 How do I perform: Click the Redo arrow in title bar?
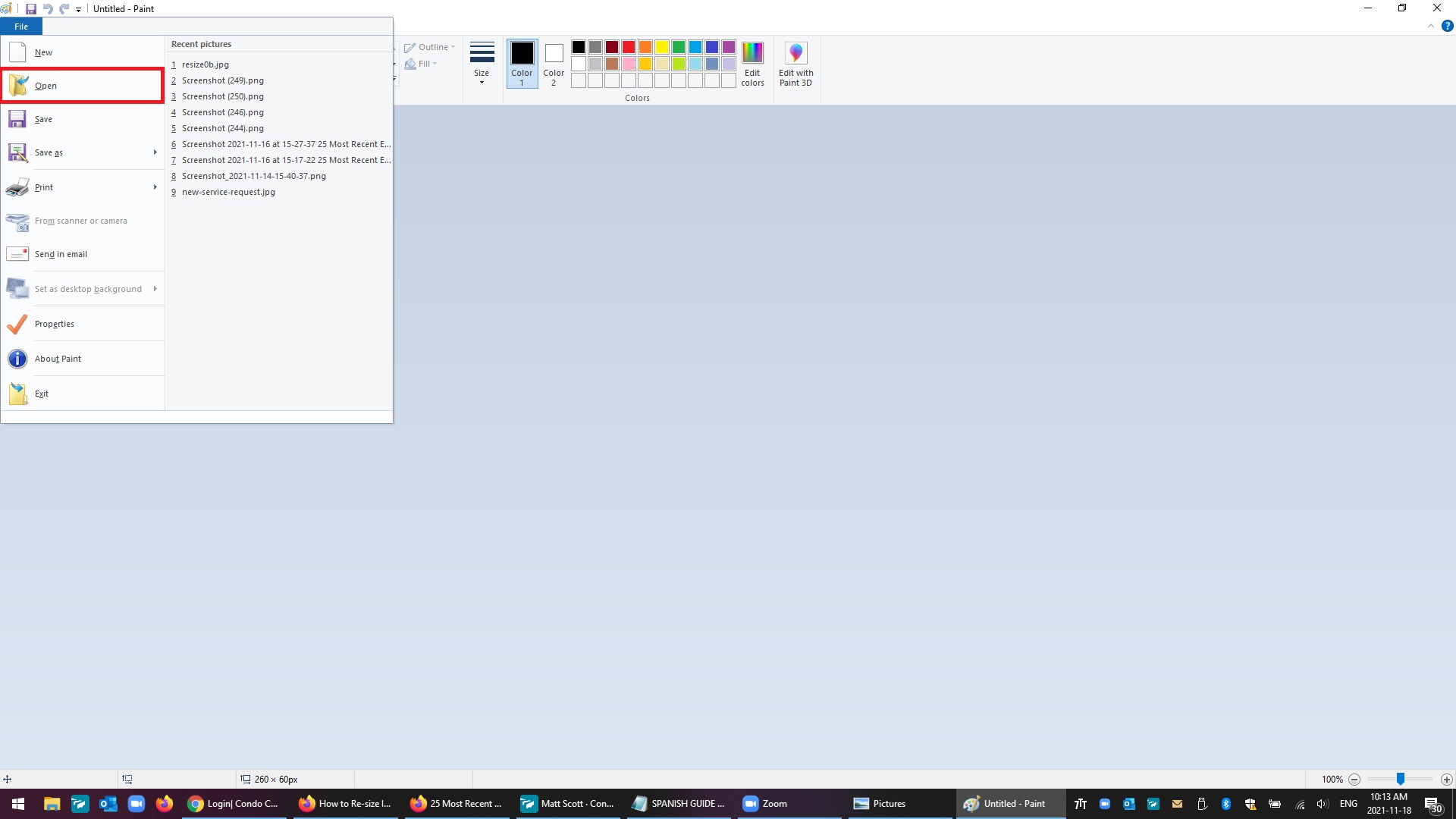click(64, 9)
